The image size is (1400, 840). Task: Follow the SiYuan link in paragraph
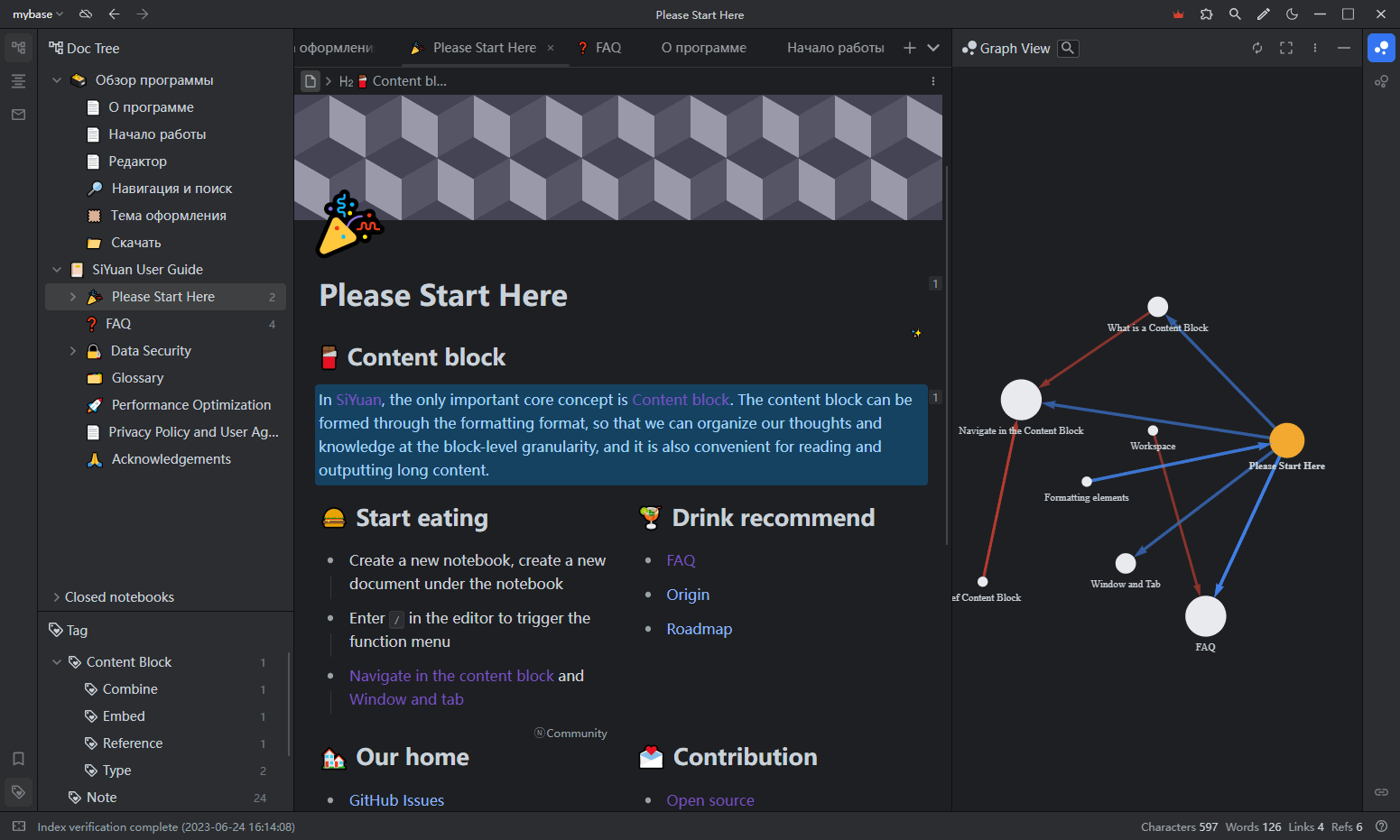click(358, 400)
